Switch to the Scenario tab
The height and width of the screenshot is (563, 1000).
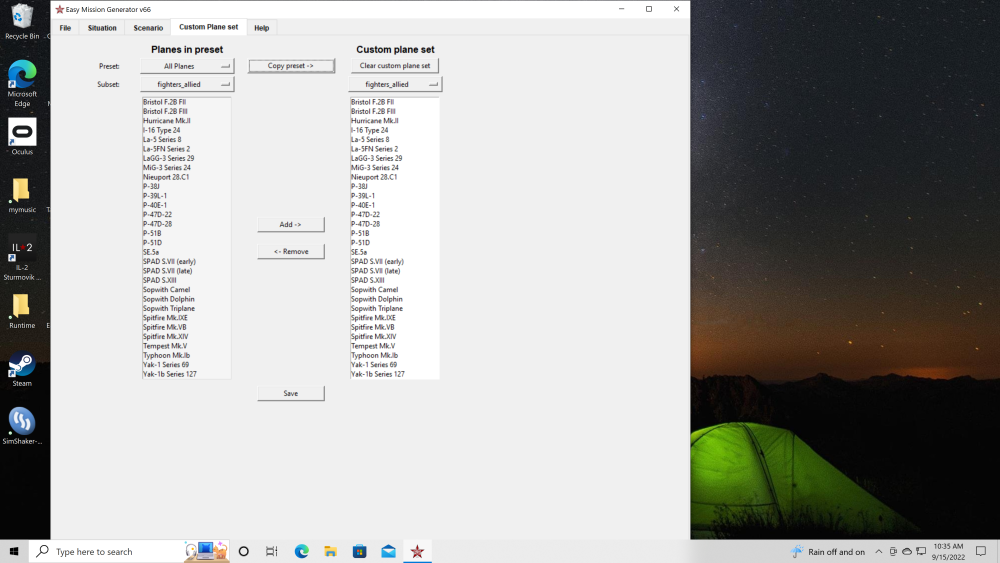(x=148, y=28)
